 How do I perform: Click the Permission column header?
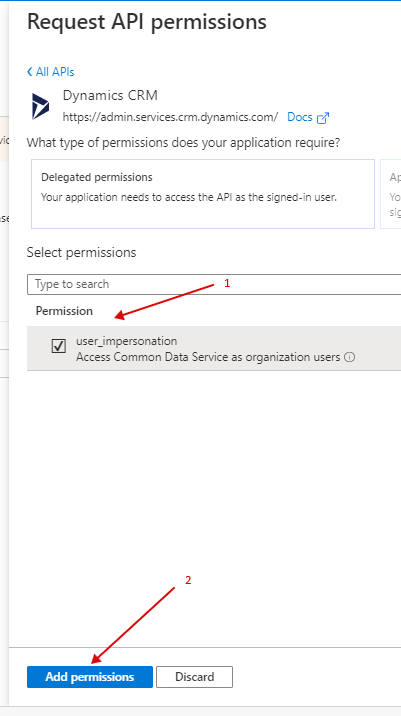pos(64,311)
